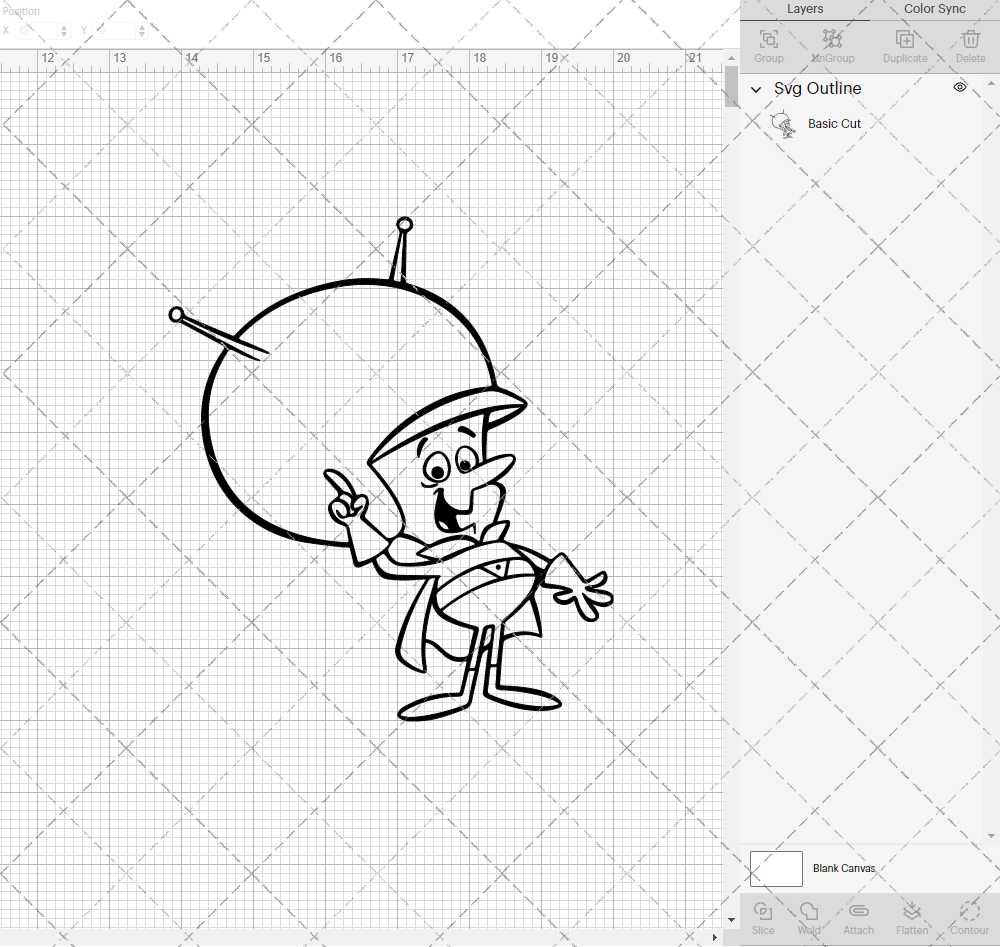Select the cartoon character artwork on canvas

pos(390,470)
